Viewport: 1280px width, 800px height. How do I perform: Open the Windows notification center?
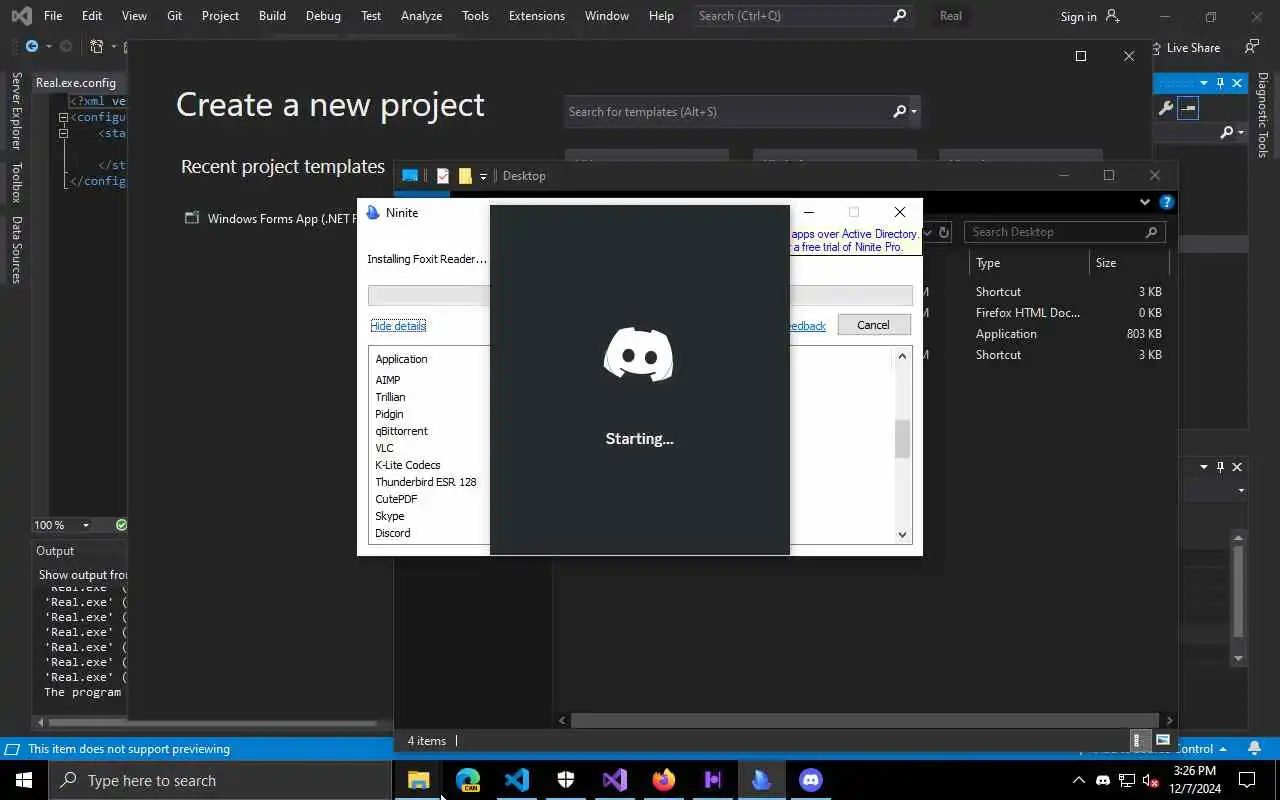(x=1247, y=780)
